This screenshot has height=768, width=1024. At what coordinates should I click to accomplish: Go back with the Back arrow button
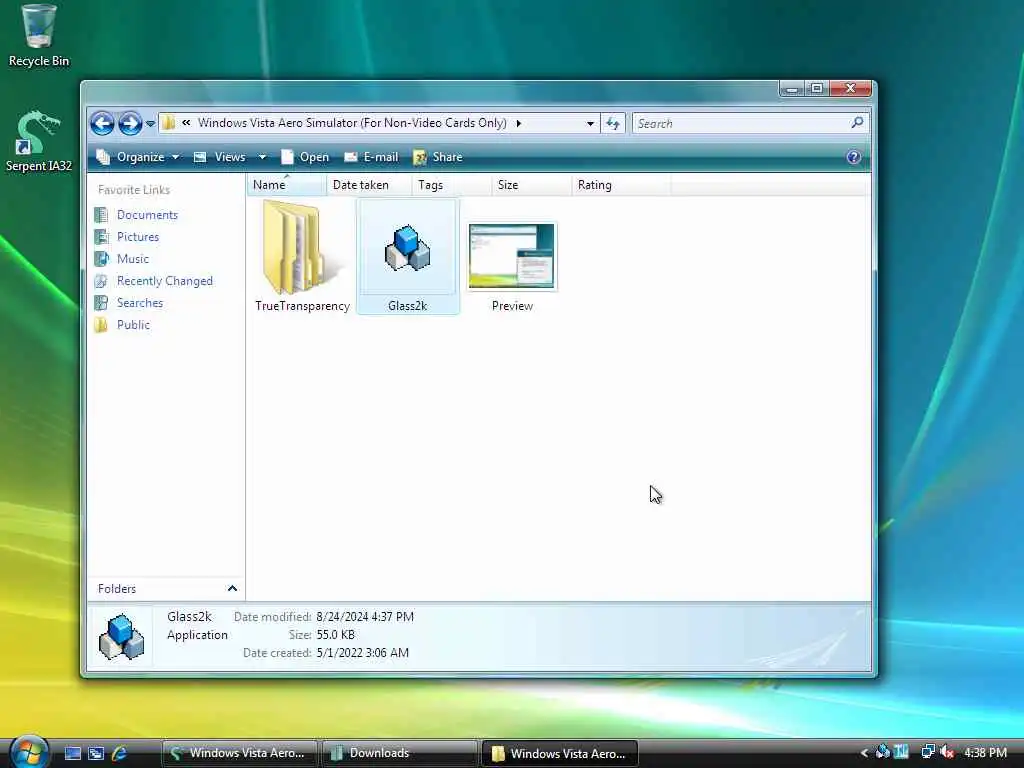tap(103, 123)
